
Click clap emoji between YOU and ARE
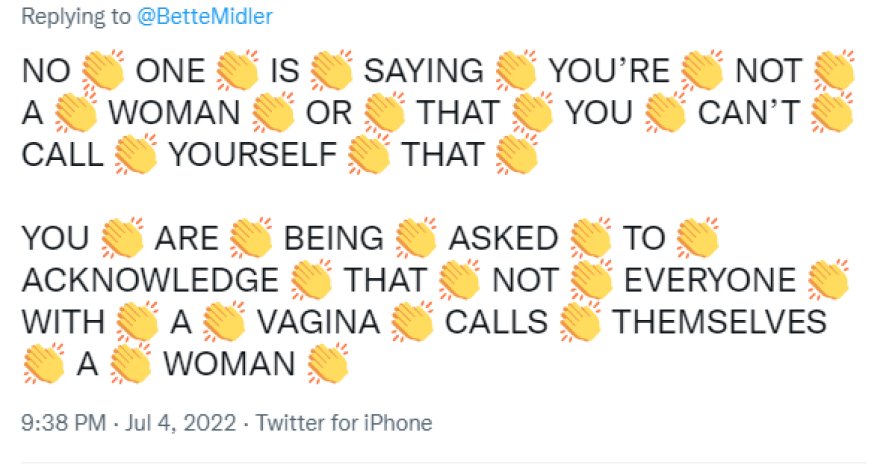[x=123, y=238]
